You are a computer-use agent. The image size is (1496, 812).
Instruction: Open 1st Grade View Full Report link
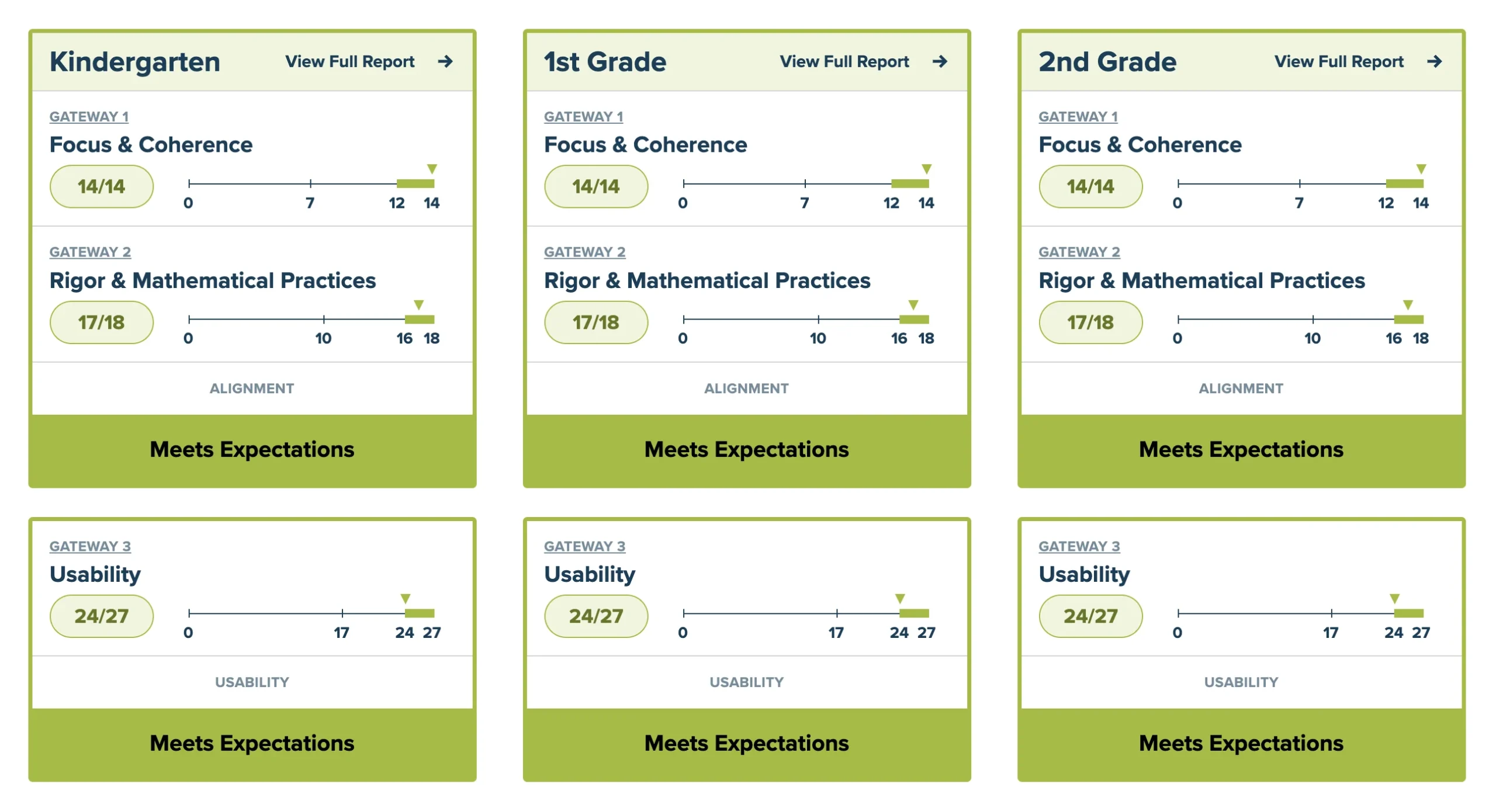click(844, 61)
